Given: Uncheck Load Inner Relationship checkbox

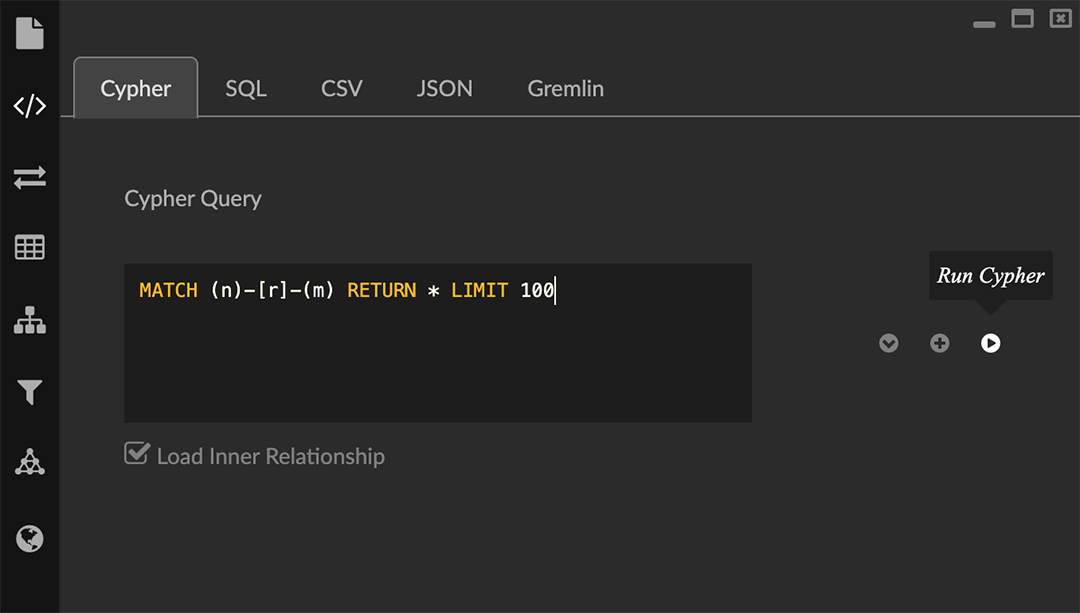Looking at the screenshot, I should [136, 454].
